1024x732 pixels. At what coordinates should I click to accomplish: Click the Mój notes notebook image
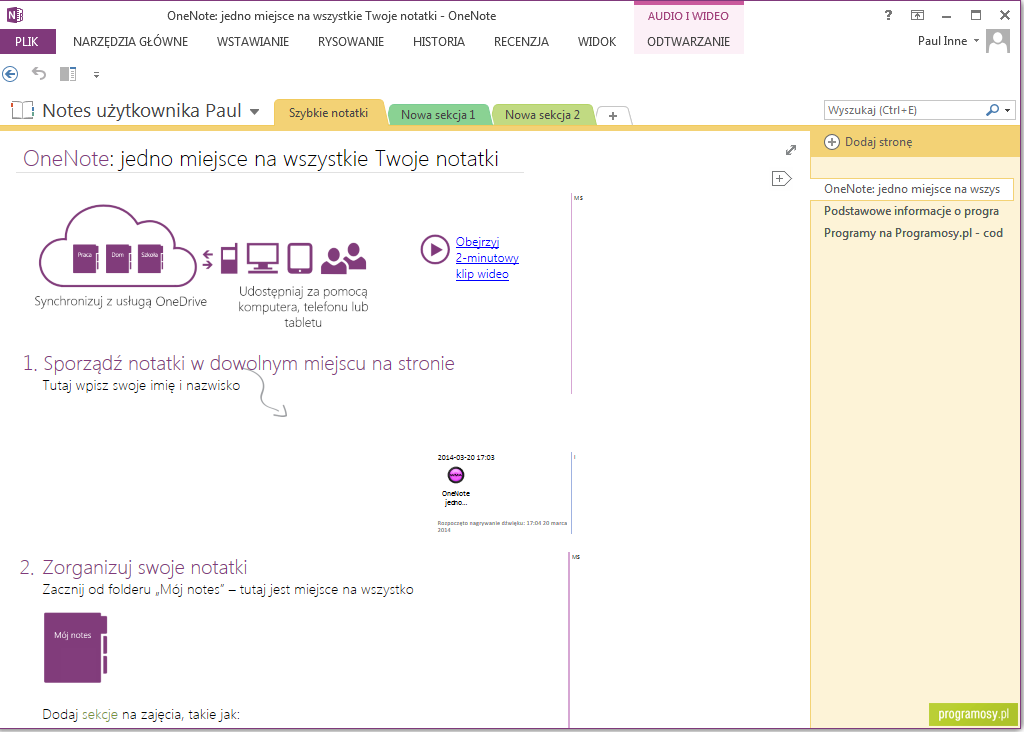(75, 648)
